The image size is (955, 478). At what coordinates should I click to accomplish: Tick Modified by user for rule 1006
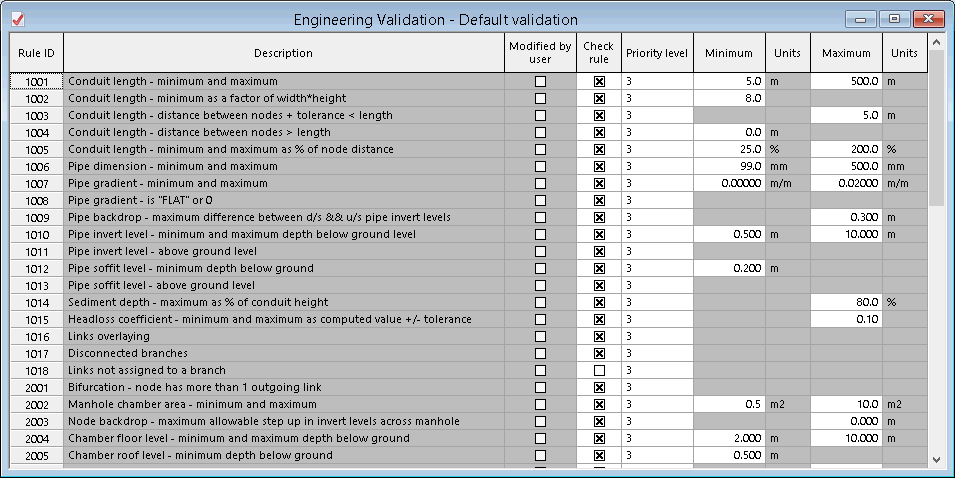pos(540,166)
